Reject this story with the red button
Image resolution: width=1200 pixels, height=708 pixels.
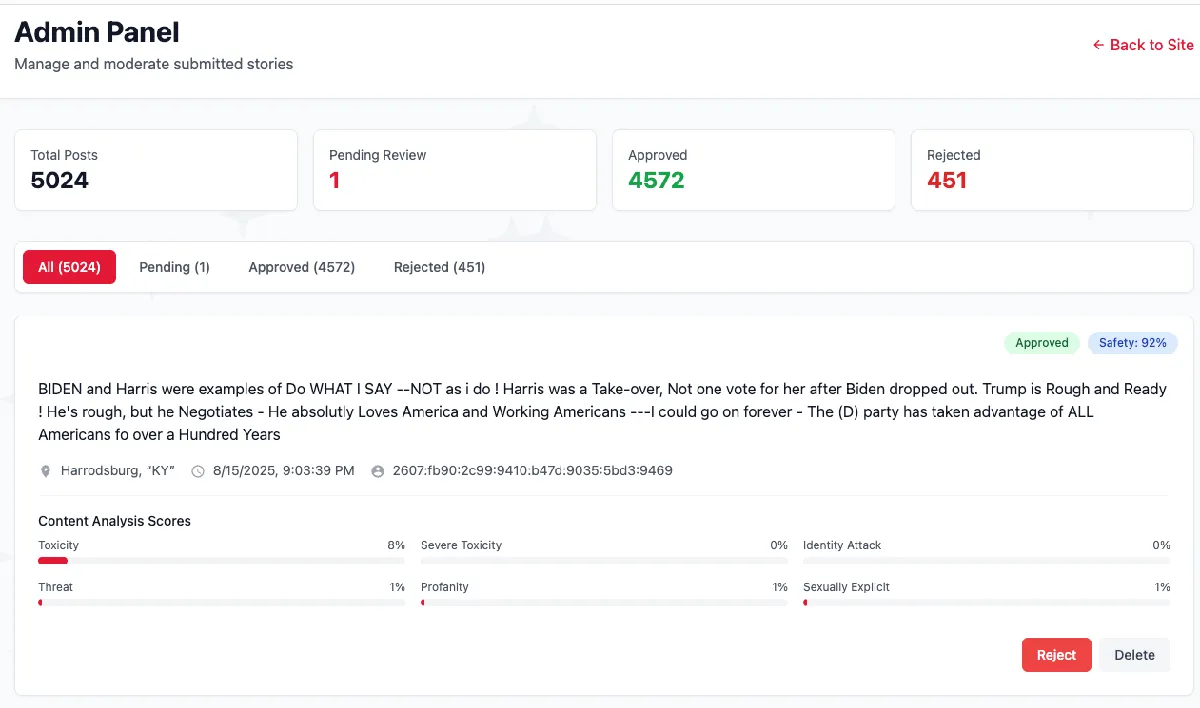[1056, 655]
